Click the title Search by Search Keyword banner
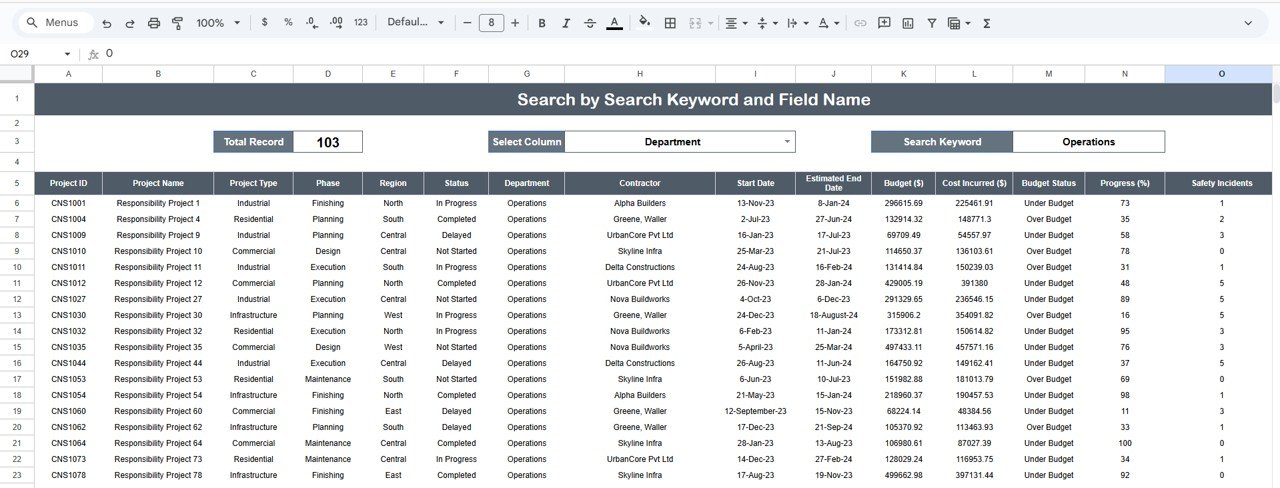This screenshot has width=1280, height=488. pos(693,99)
